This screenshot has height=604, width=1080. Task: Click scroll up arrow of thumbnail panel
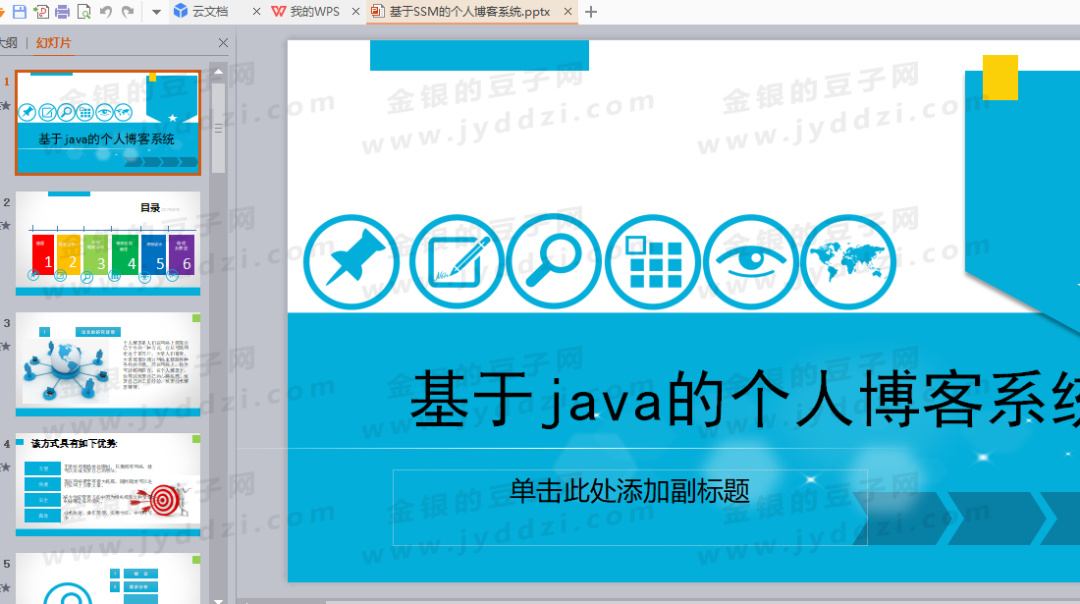[x=218, y=72]
